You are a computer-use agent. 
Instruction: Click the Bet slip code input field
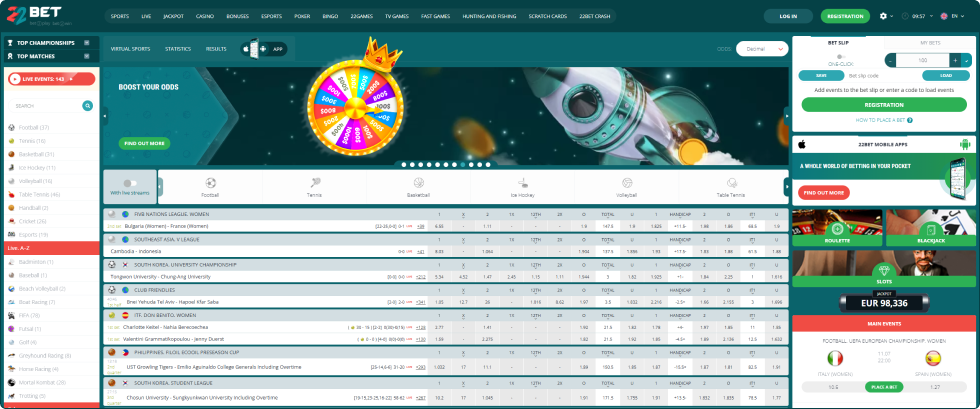click(883, 76)
